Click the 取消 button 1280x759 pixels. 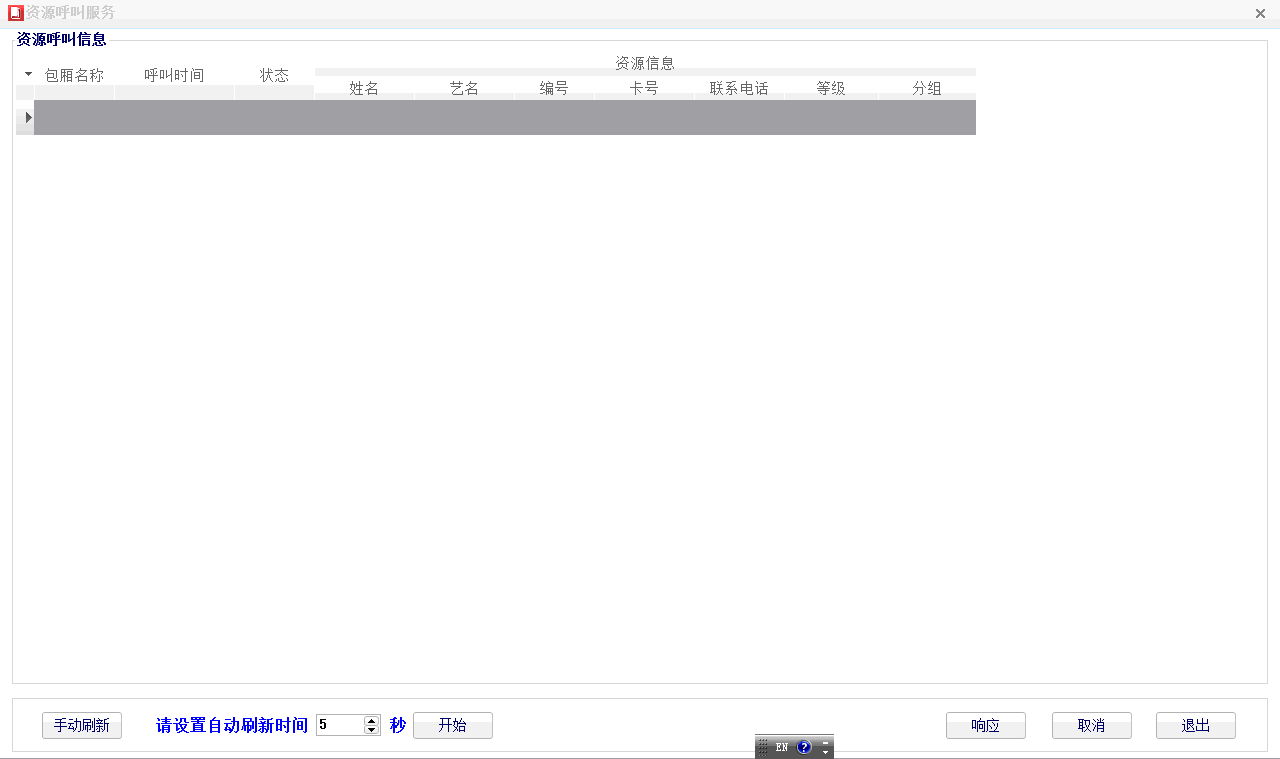[1092, 725]
